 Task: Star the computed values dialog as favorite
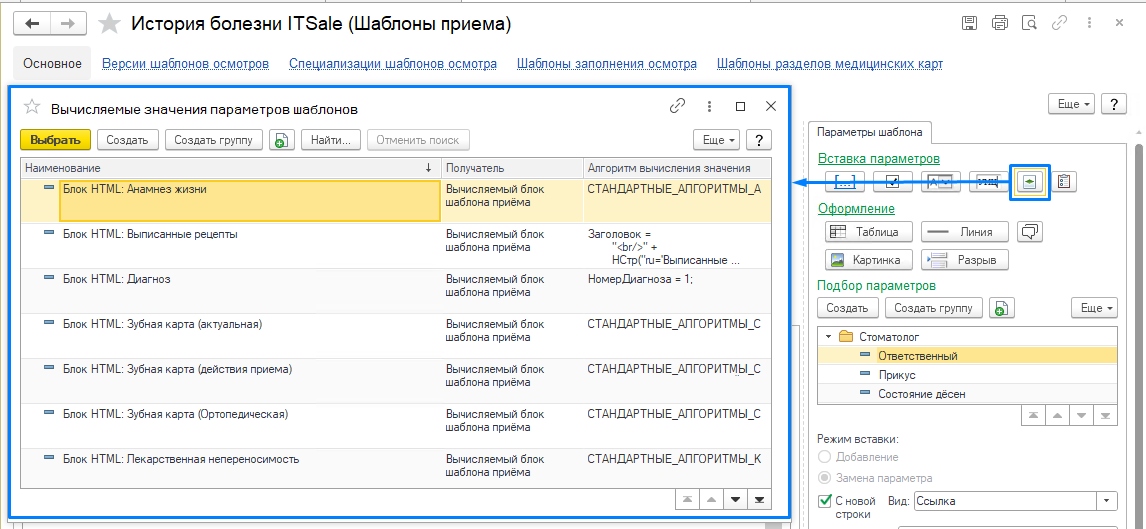point(31,107)
